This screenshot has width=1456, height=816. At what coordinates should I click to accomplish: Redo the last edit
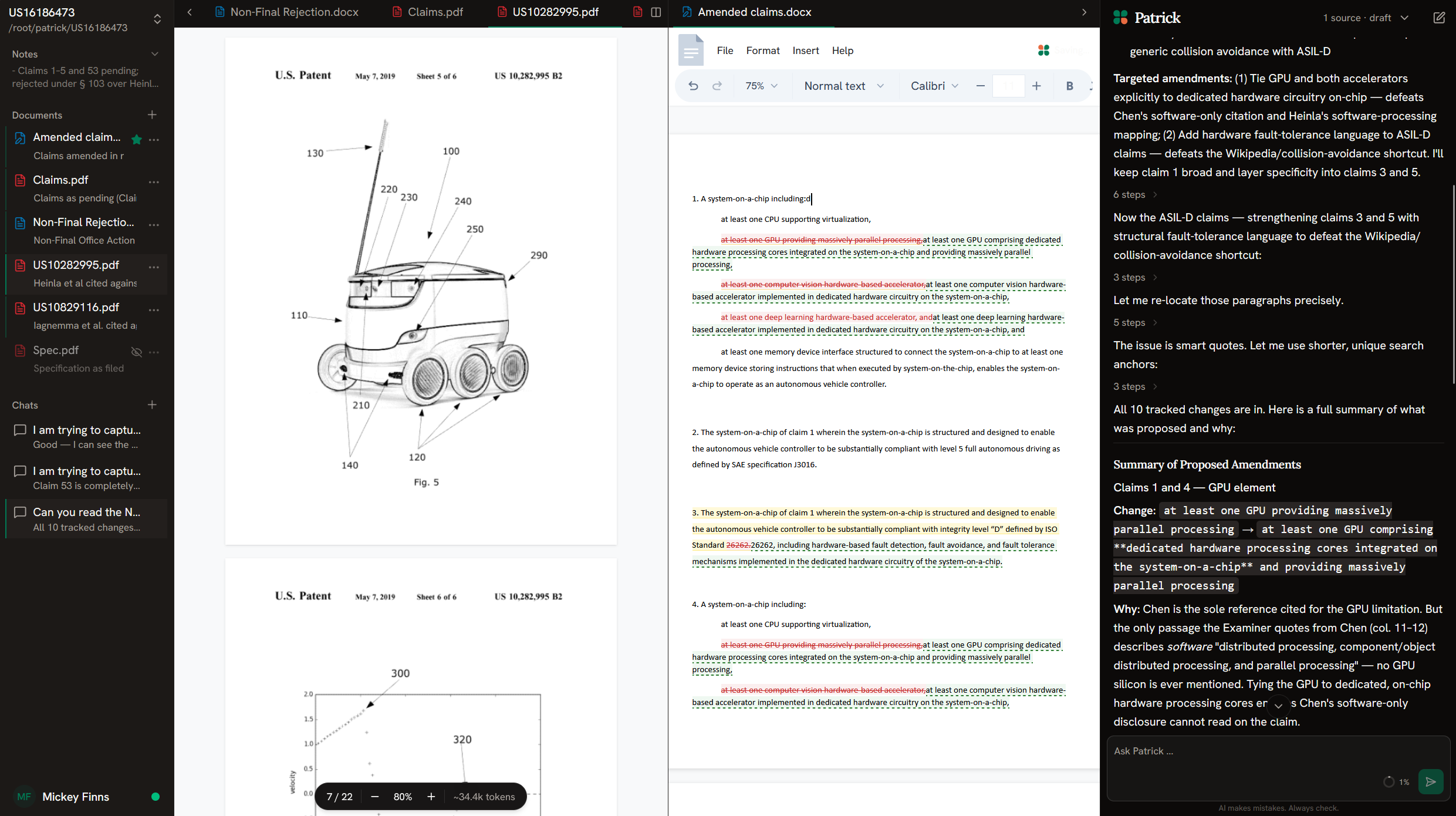[x=717, y=86]
